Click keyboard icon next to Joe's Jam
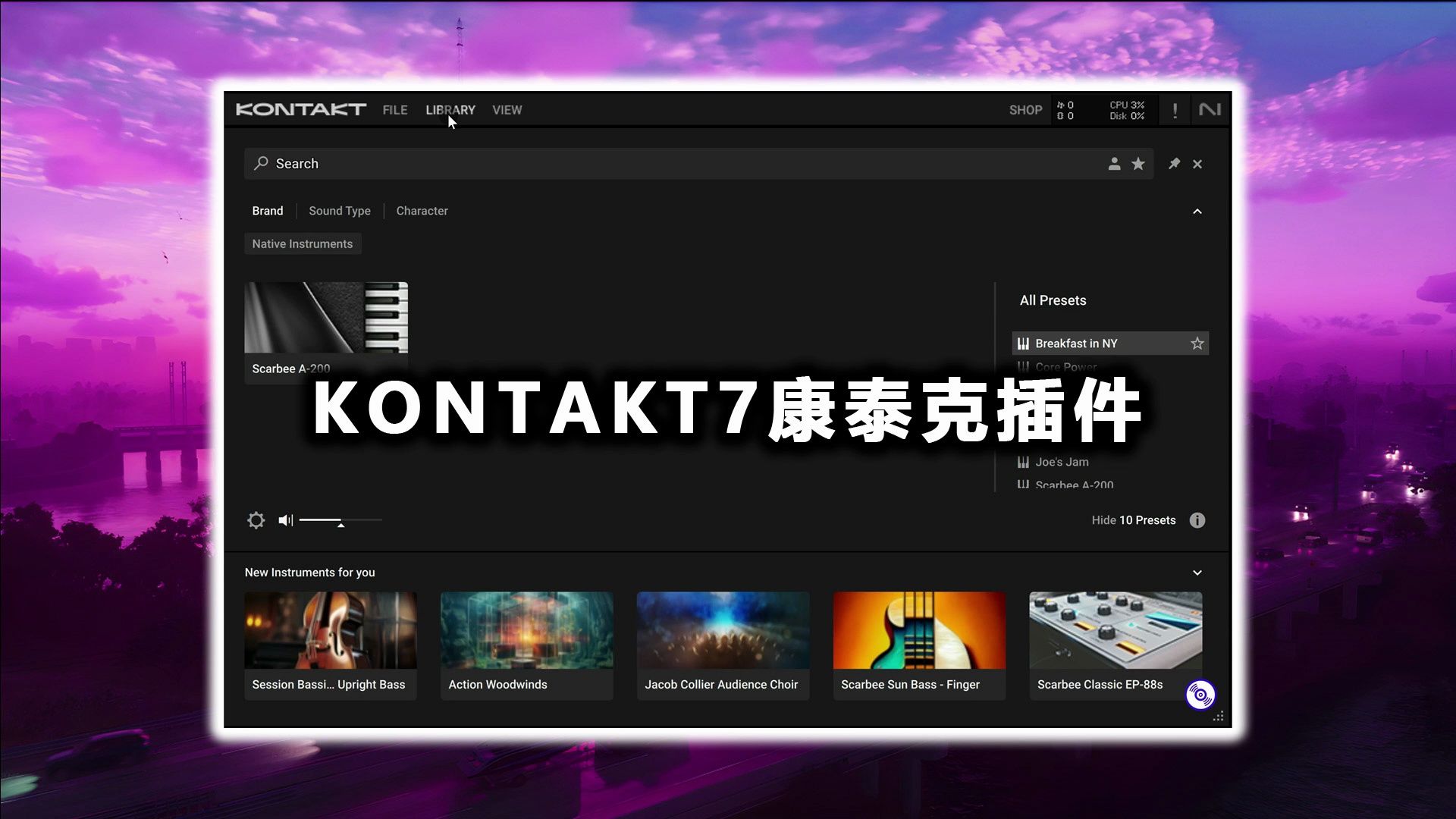 (1023, 462)
